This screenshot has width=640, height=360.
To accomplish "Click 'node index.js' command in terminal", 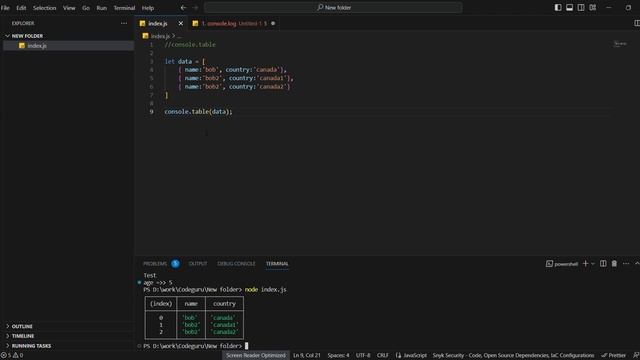I will click(x=265, y=289).
